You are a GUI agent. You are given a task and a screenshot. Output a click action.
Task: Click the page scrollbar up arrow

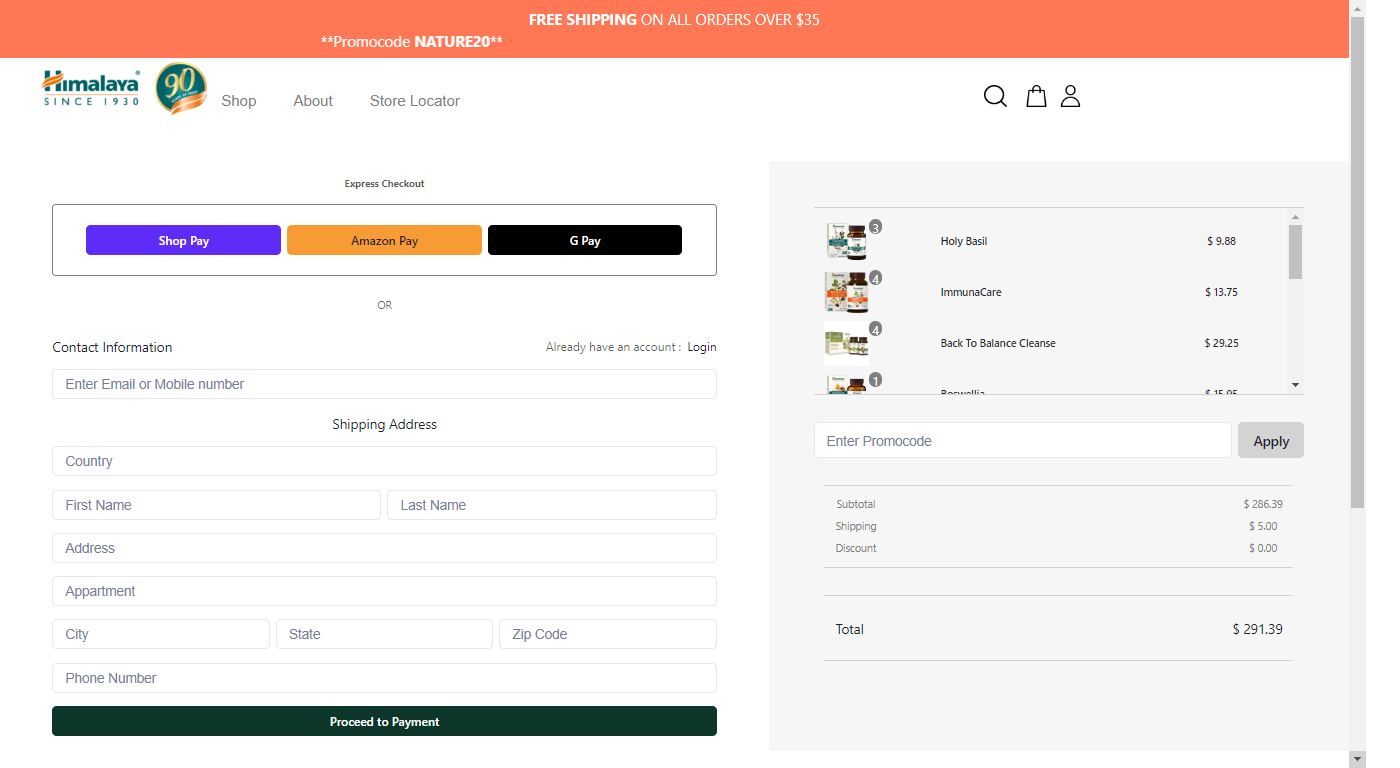[1357, 8]
